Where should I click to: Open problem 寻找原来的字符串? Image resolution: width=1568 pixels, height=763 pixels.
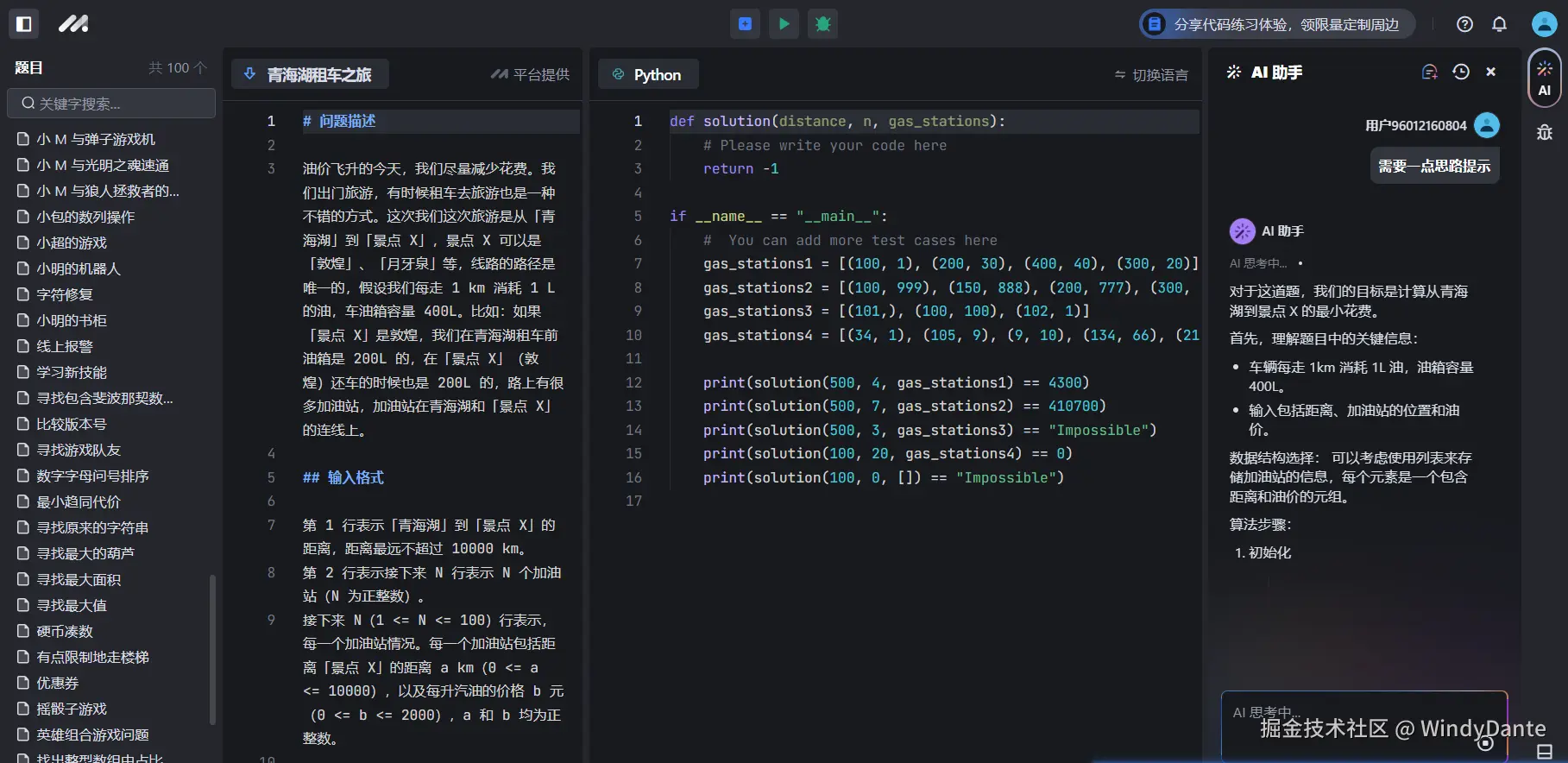tap(91, 527)
